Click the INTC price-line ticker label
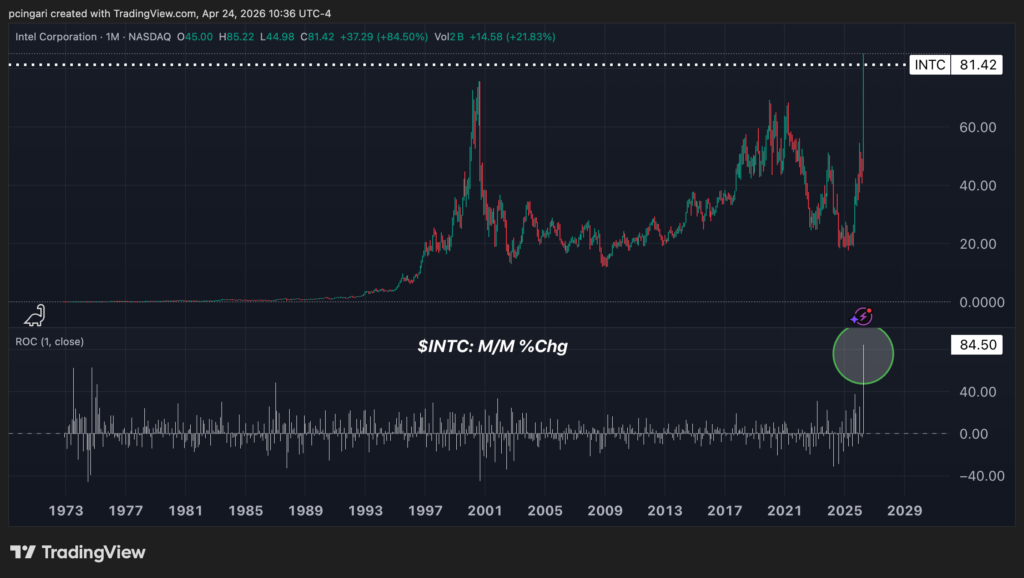The width and height of the screenshot is (1024, 578). 929,65
